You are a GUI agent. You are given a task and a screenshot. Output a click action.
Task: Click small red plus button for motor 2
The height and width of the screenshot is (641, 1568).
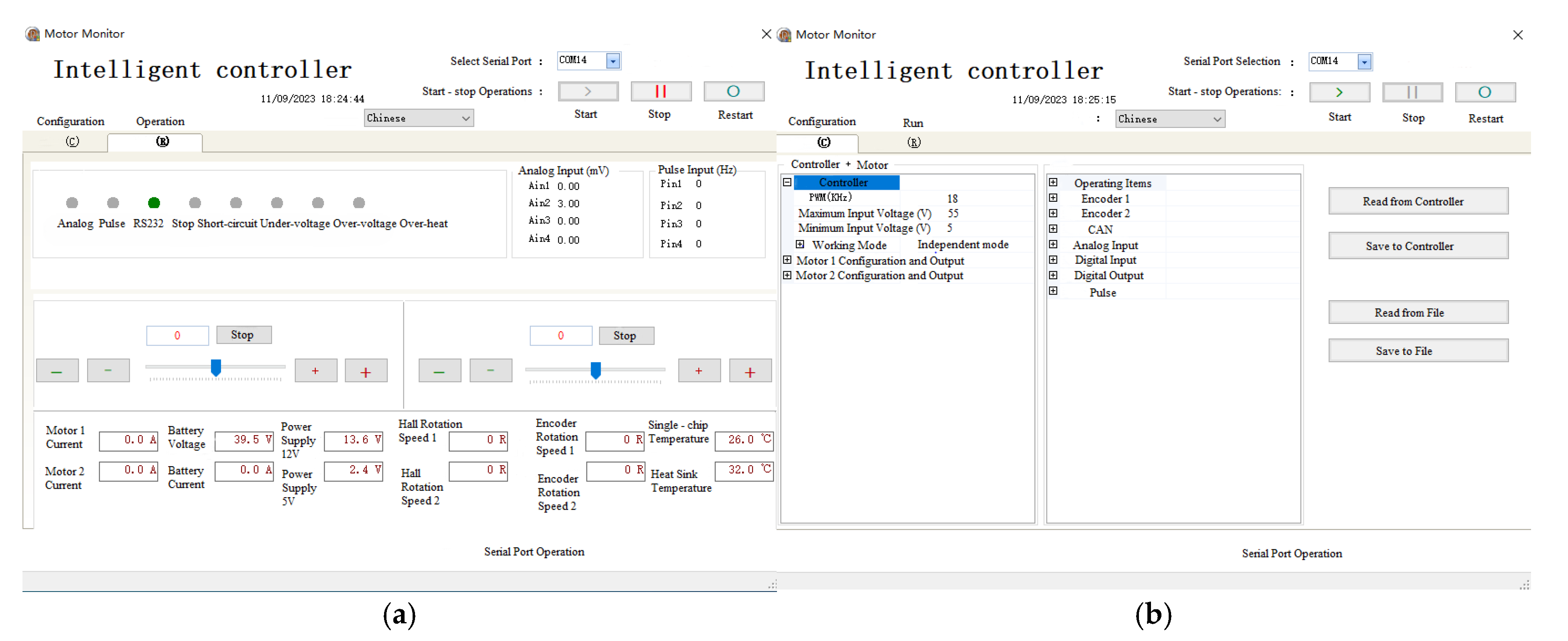pos(699,371)
